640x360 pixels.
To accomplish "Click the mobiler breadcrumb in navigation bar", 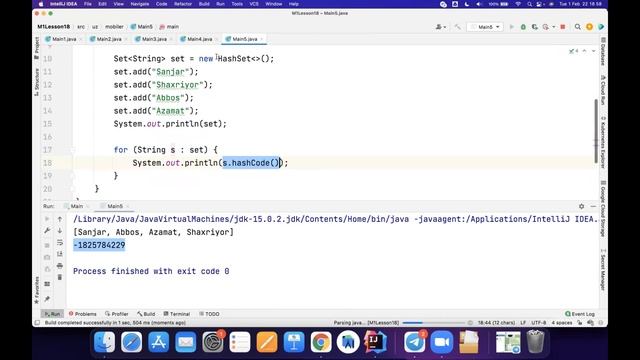I will tap(114, 27).
